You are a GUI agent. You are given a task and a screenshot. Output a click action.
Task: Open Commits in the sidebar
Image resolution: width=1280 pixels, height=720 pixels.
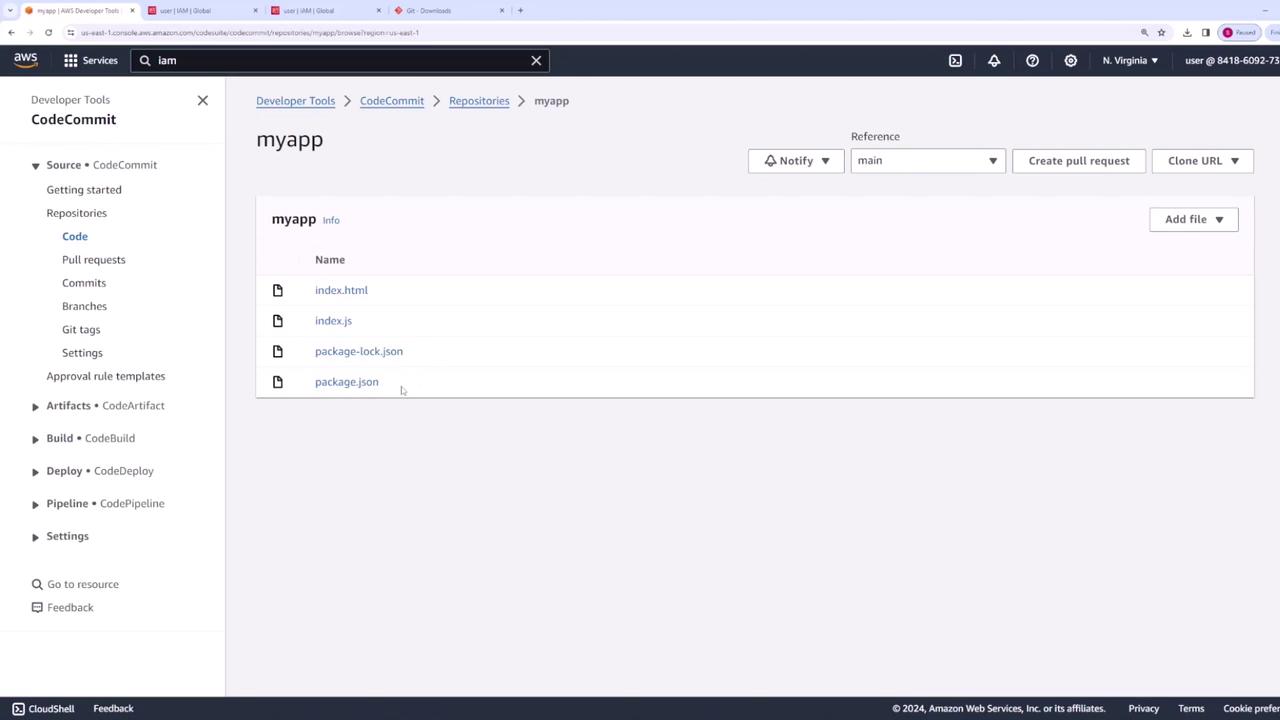click(x=84, y=283)
